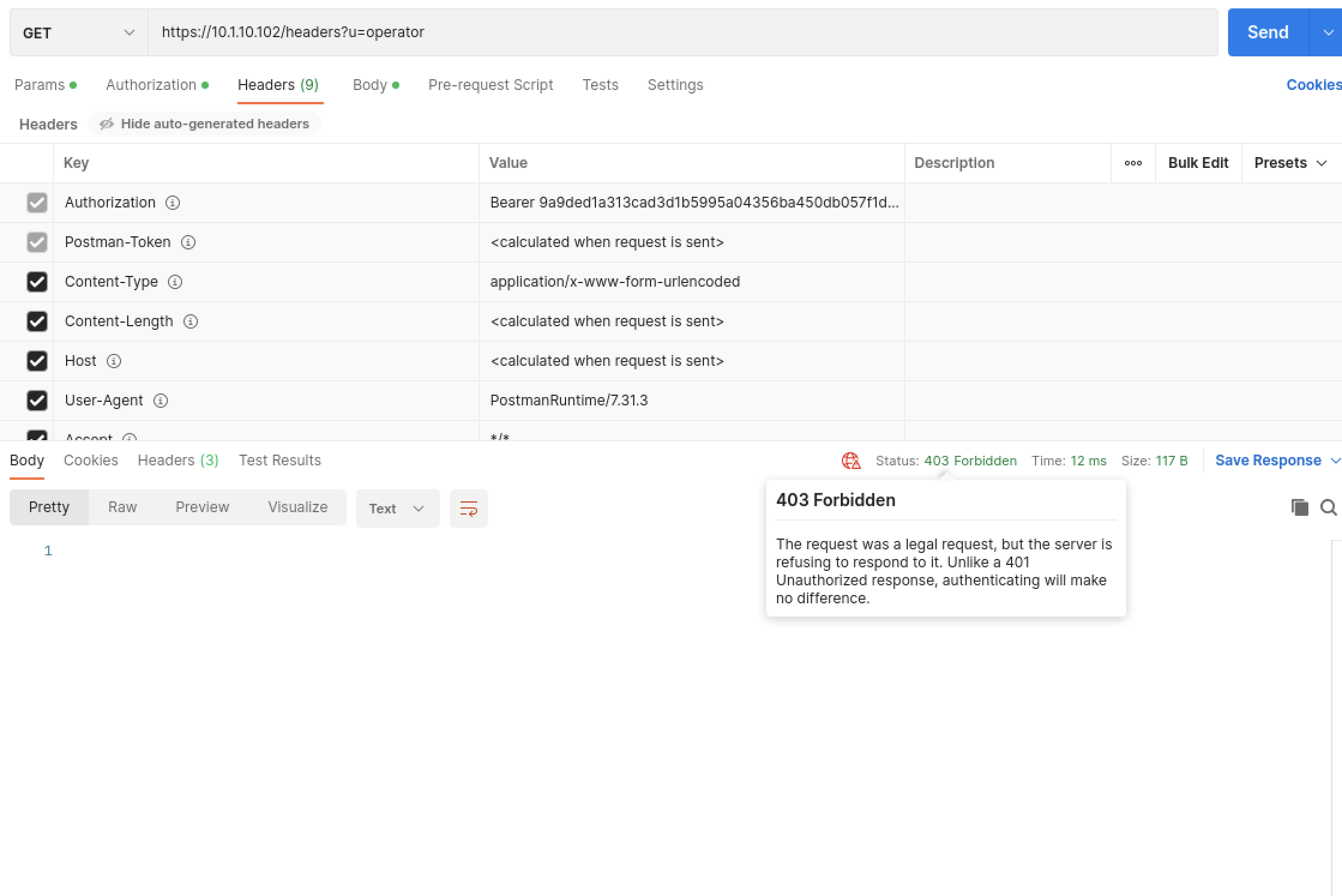Click the Host calculated value cell

[692, 361]
